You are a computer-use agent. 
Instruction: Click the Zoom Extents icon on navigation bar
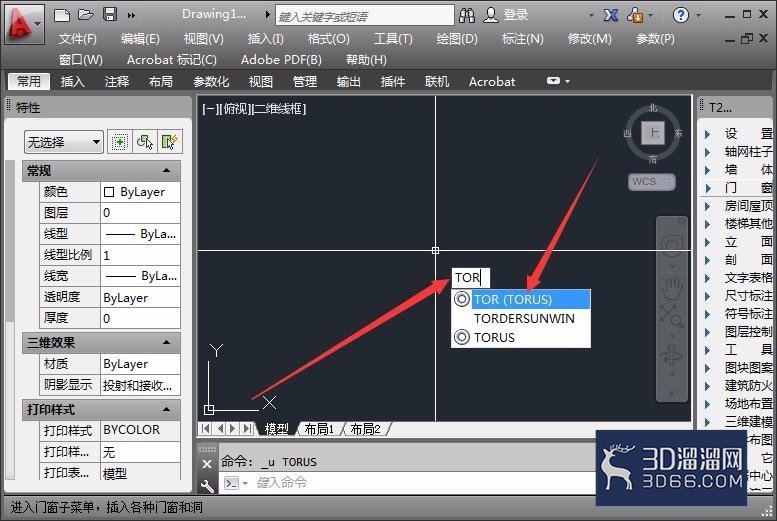(671, 315)
